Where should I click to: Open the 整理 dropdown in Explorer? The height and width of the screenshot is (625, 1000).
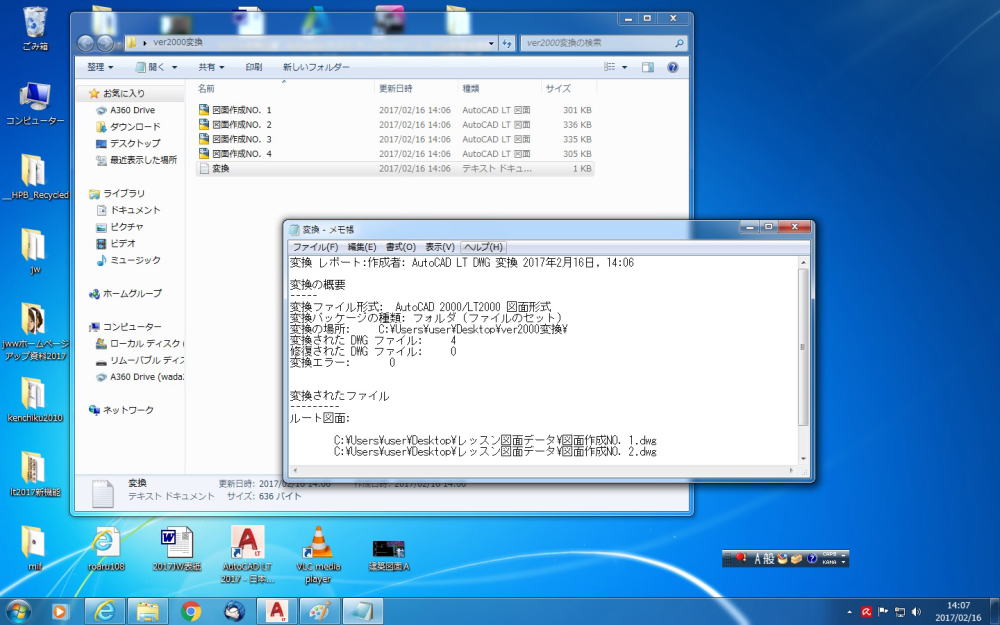coord(100,67)
